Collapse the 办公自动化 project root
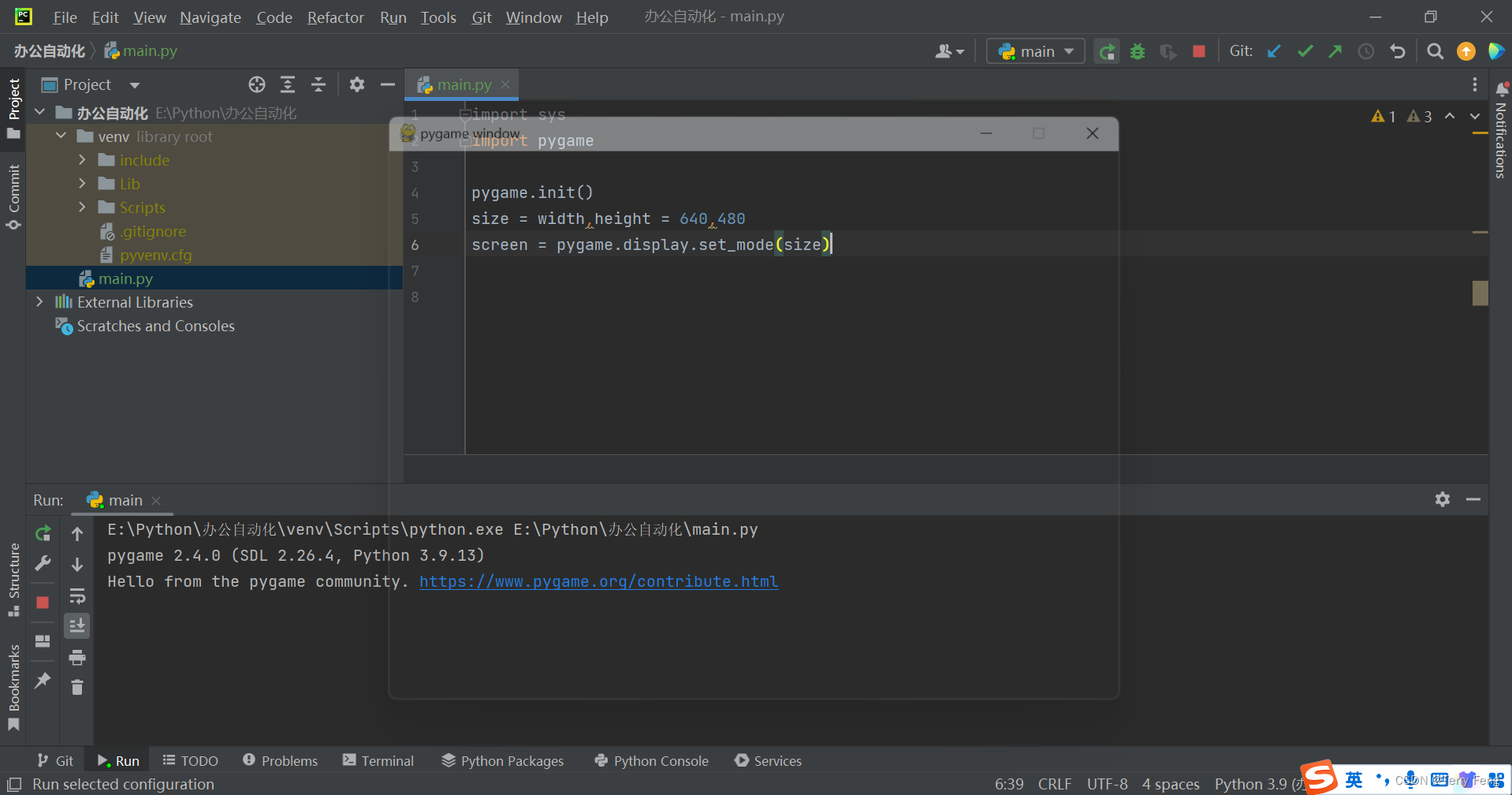The height and width of the screenshot is (795, 1512). (x=40, y=113)
